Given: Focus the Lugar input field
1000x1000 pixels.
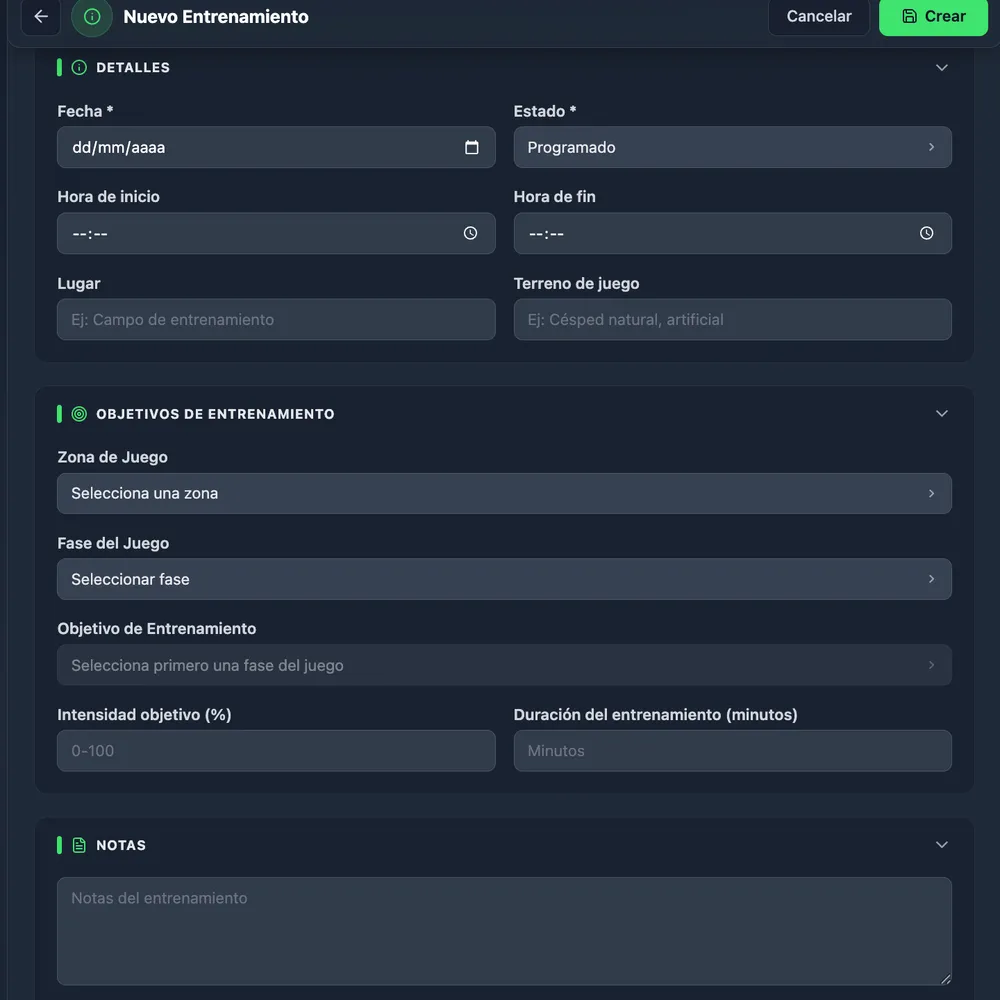Looking at the screenshot, I should pos(276,320).
